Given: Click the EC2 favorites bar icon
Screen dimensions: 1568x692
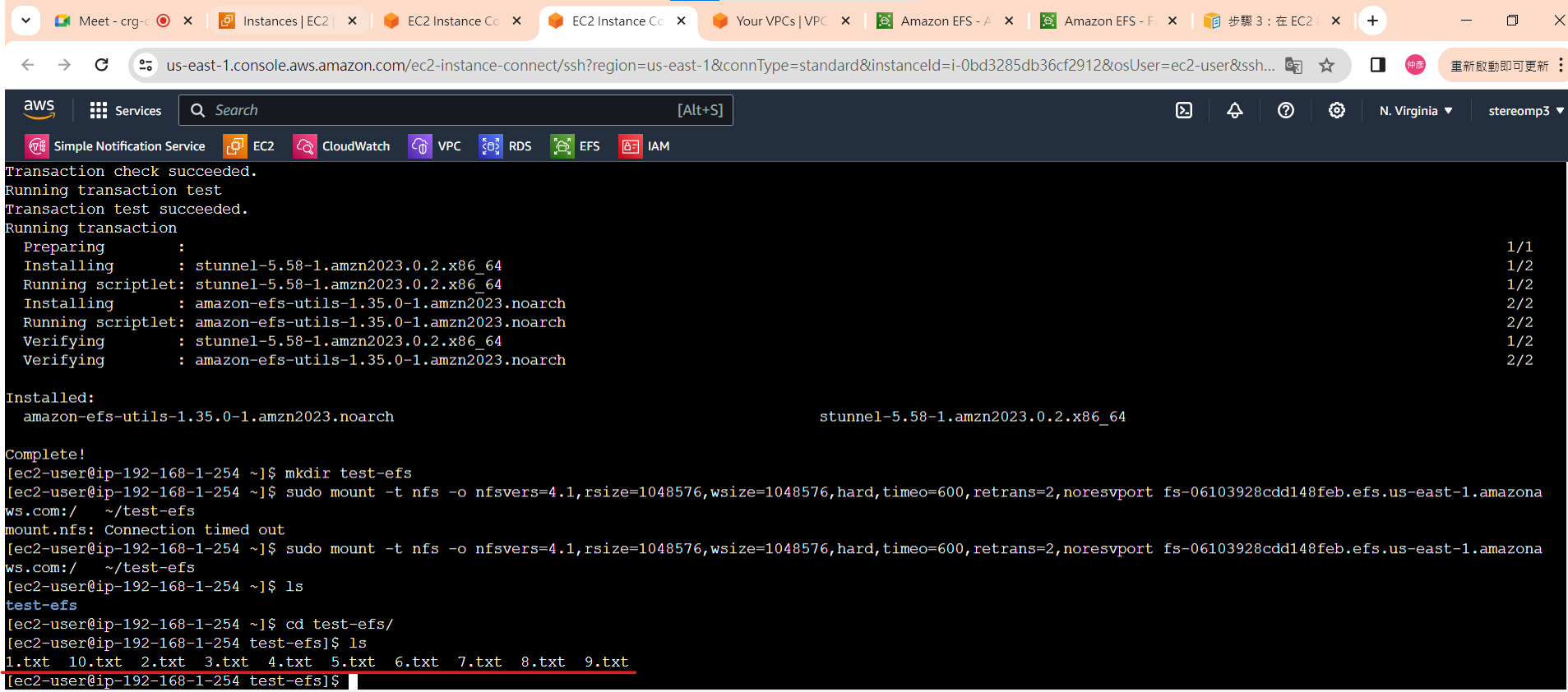Looking at the screenshot, I should pyautogui.click(x=235, y=146).
